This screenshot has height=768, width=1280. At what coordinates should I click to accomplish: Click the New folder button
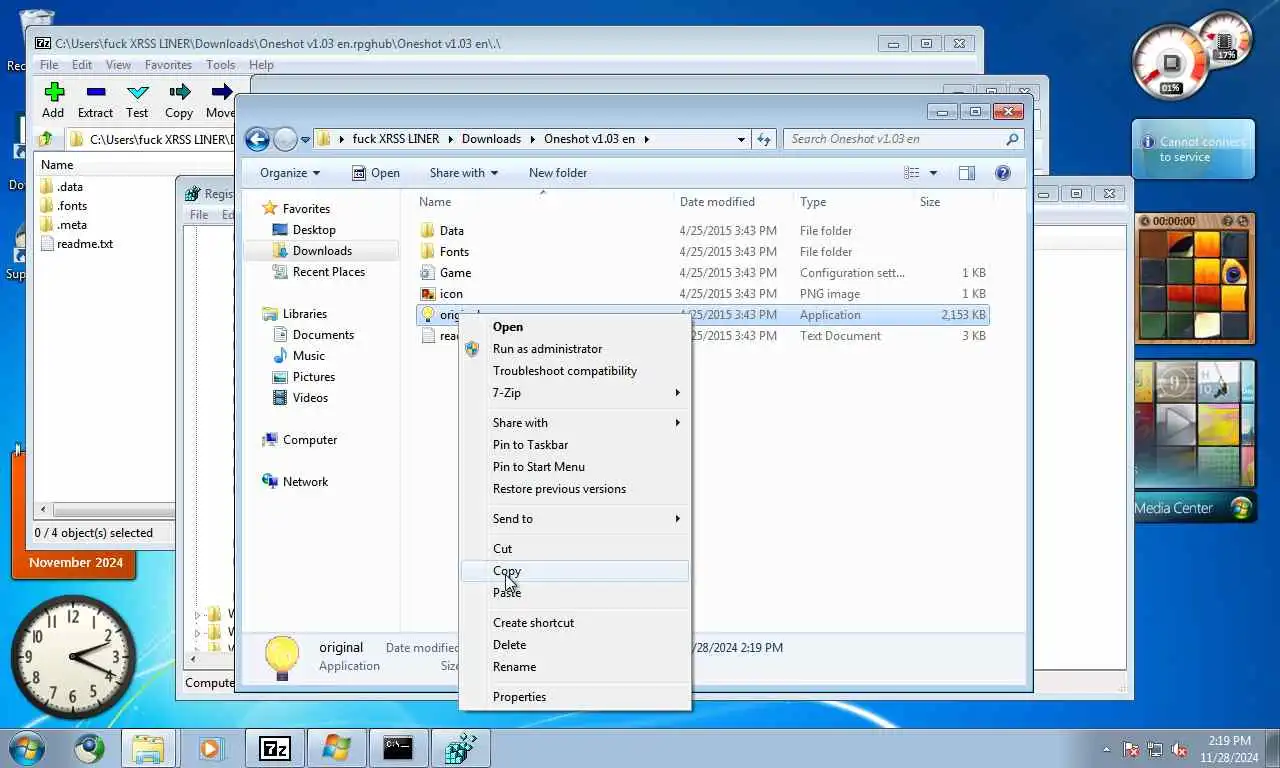tap(558, 173)
